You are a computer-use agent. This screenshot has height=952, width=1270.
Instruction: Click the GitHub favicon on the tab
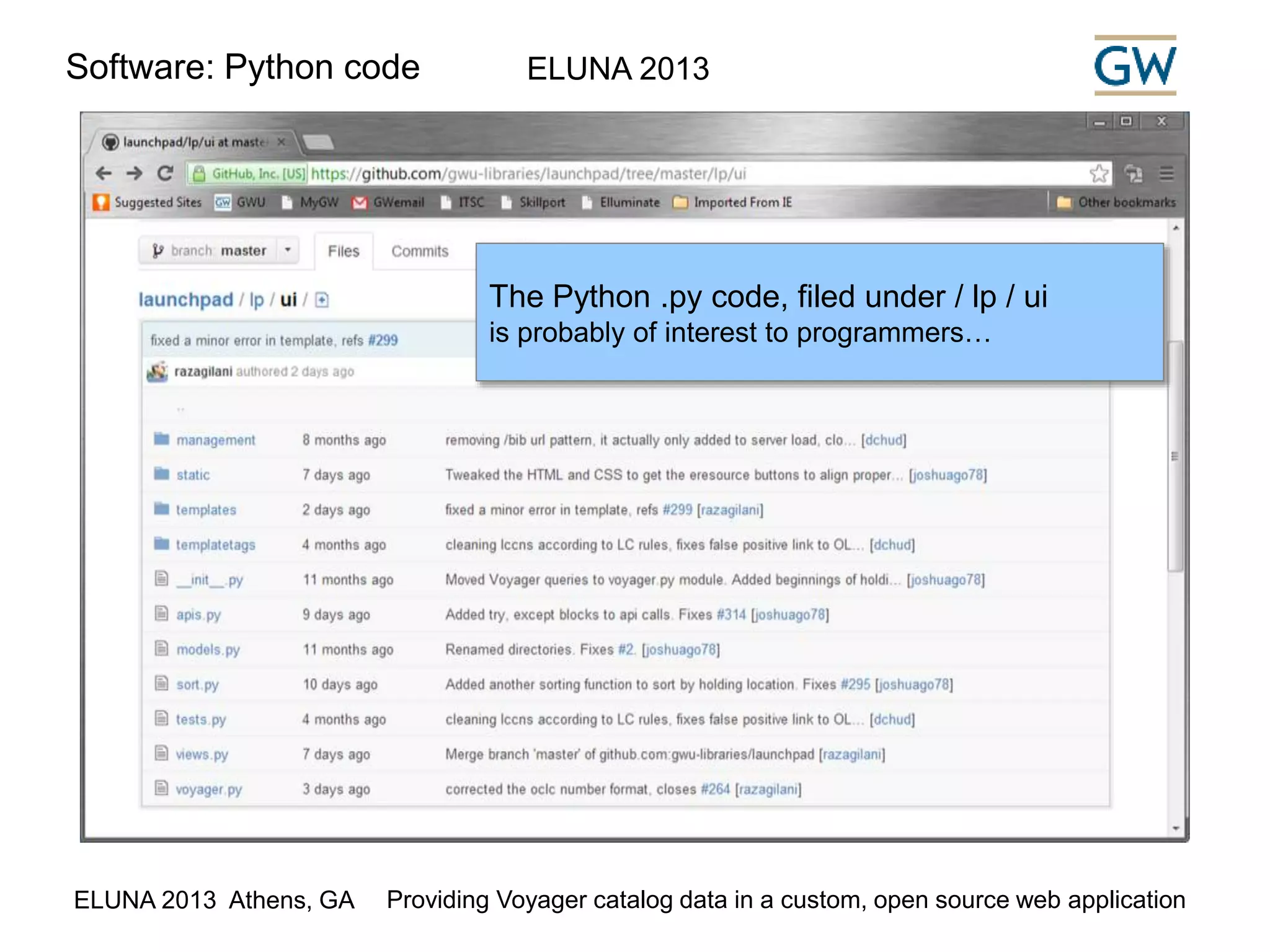pyautogui.click(x=110, y=142)
